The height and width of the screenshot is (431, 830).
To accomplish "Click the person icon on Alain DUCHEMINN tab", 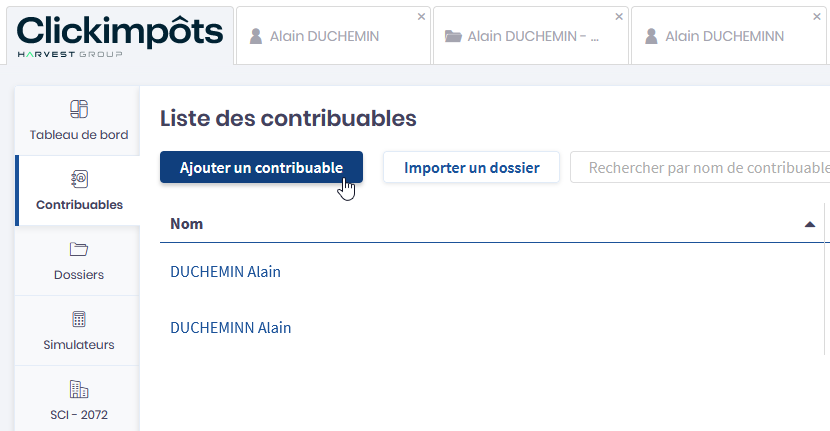I will [651, 36].
